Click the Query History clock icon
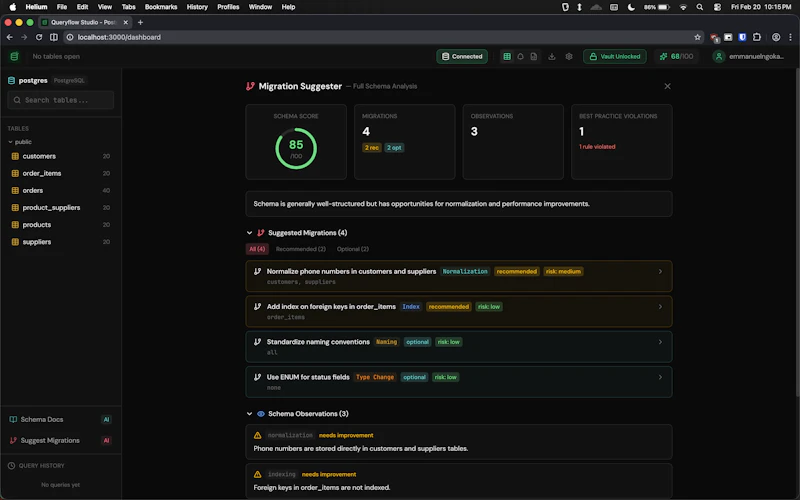The width and height of the screenshot is (800, 500). pyautogui.click(x=11, y=466)
